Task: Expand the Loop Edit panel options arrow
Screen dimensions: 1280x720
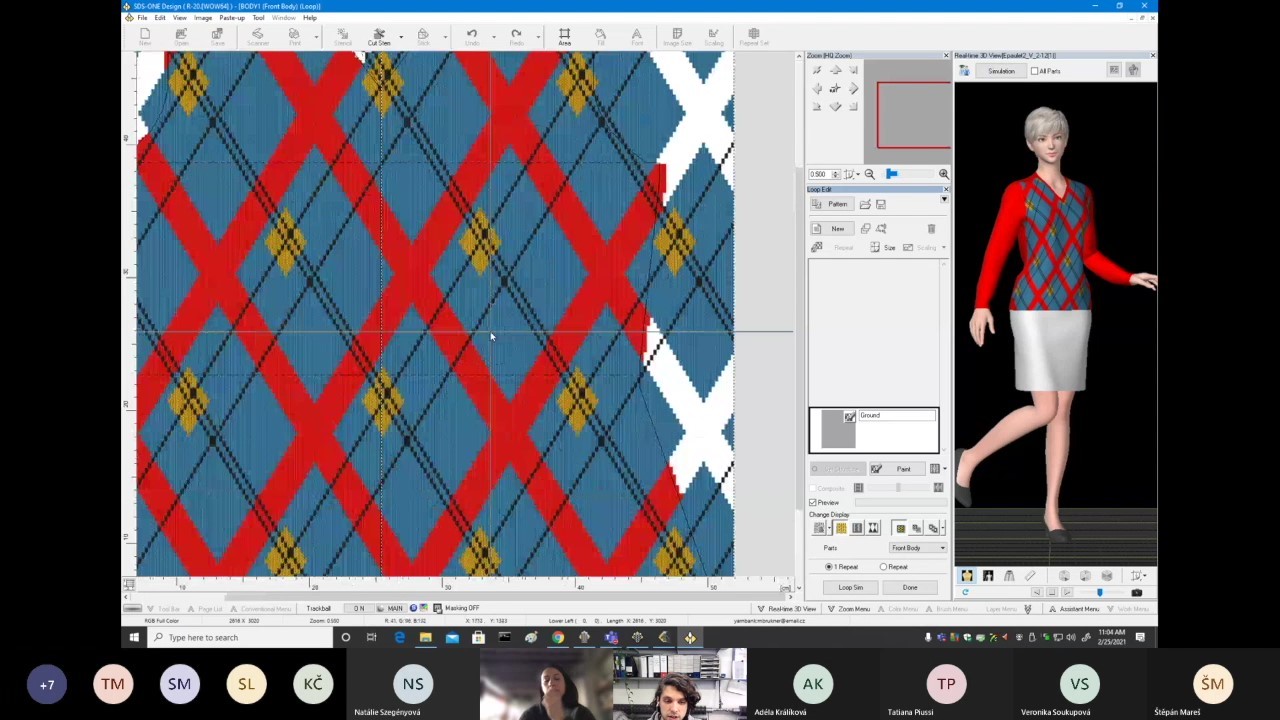Action: pos(944,199)
